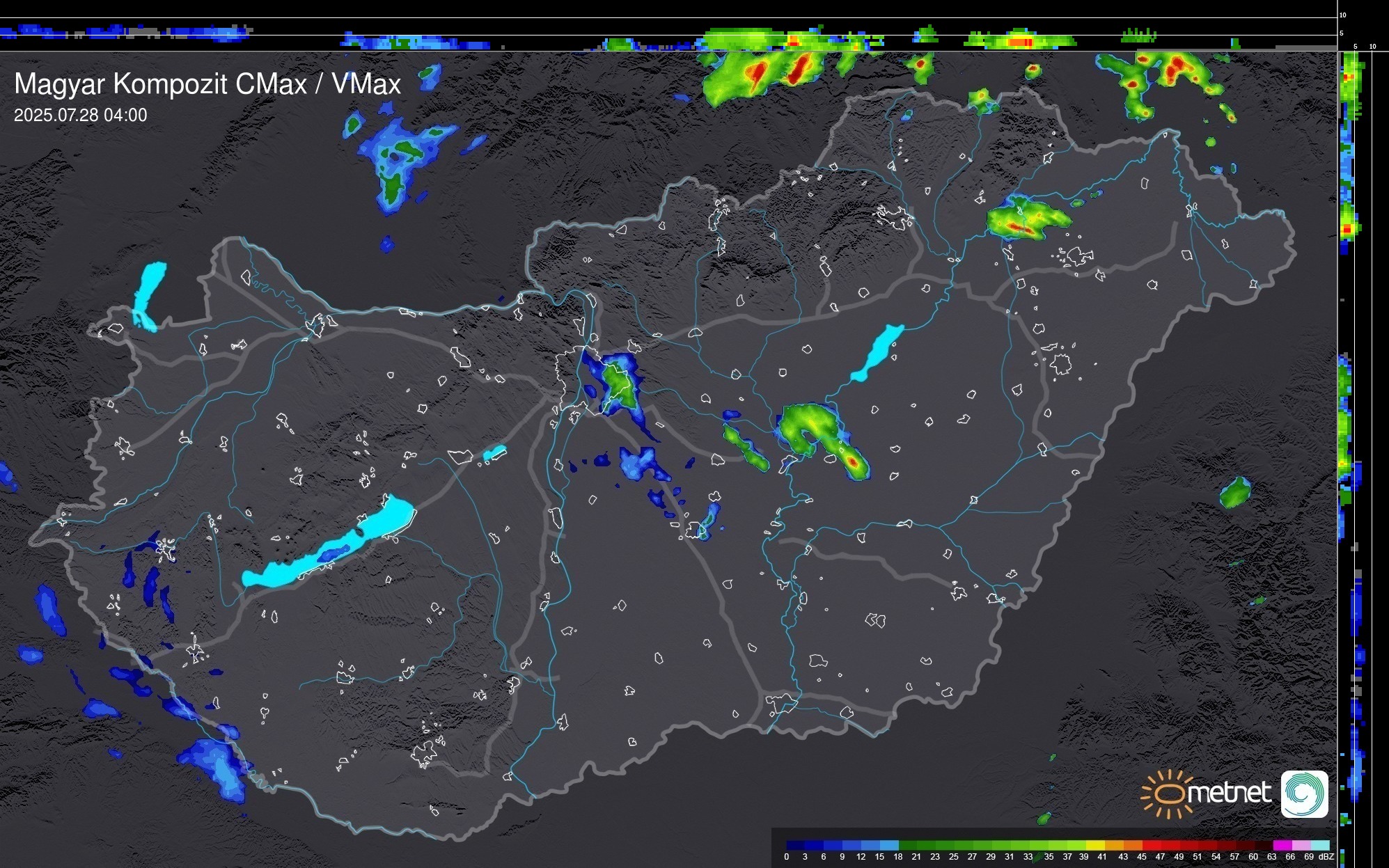Click the light cyan 69 dBZ swatch
Screen dimensions: 1389x868
click(1319, 845)
